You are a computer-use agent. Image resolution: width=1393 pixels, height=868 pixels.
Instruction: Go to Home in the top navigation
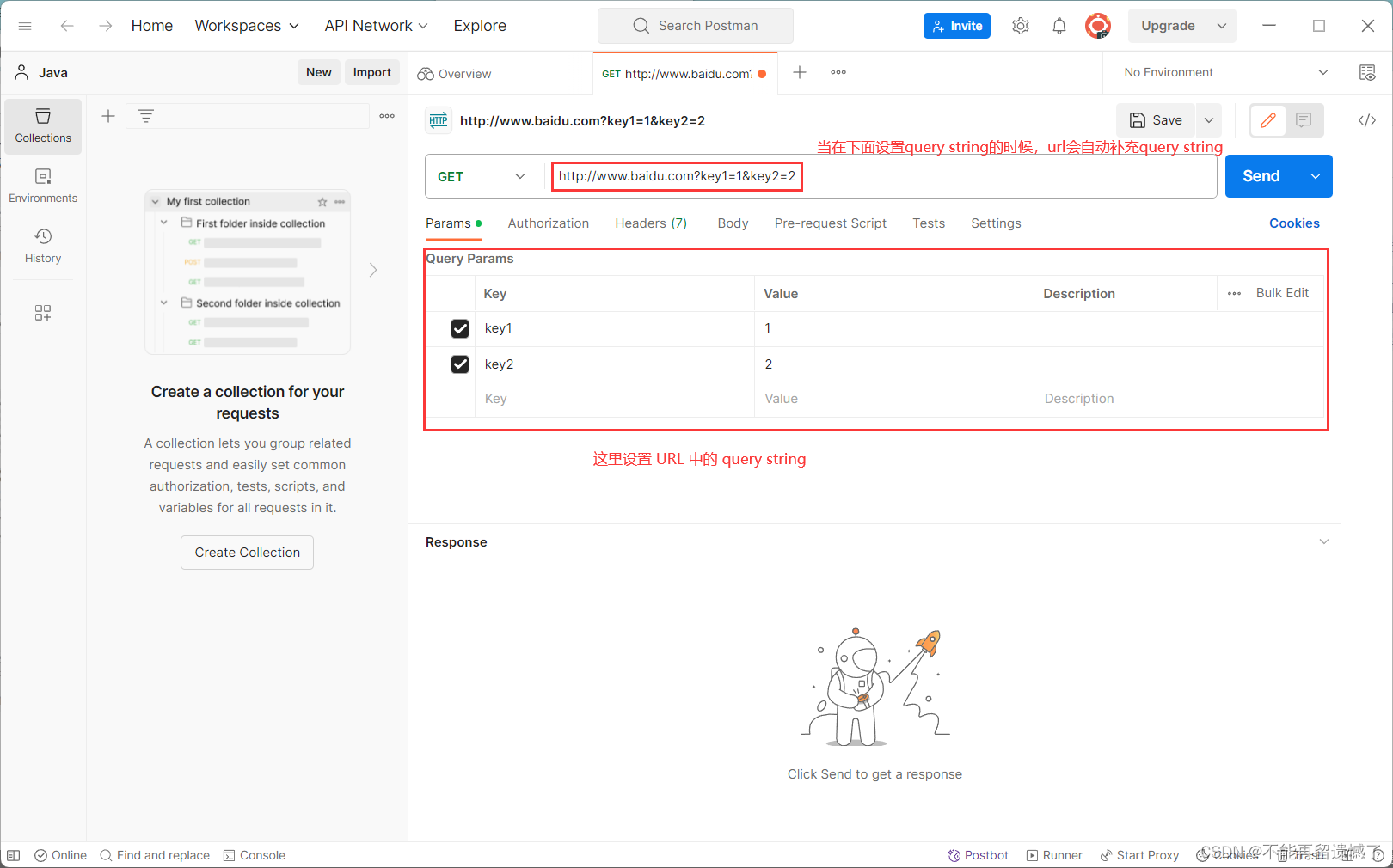(x=152, y=26)
